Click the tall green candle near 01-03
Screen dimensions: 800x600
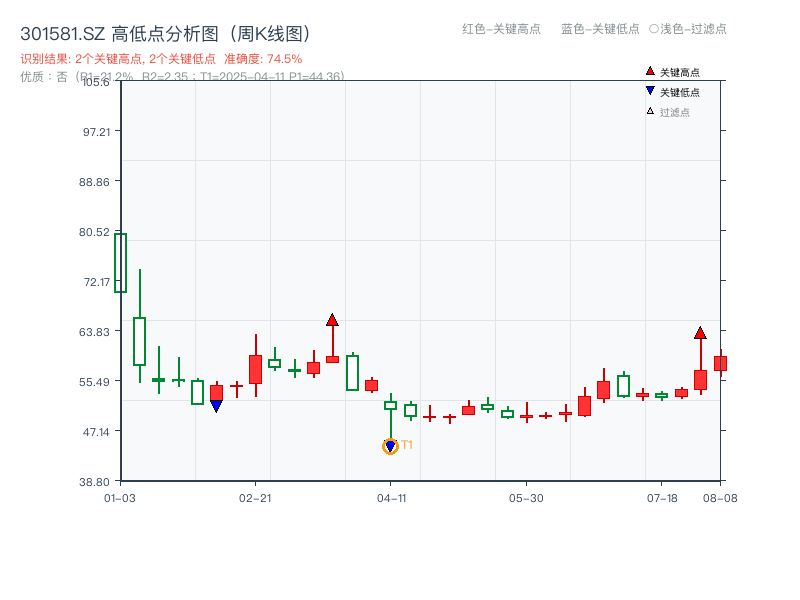(120, 262)
